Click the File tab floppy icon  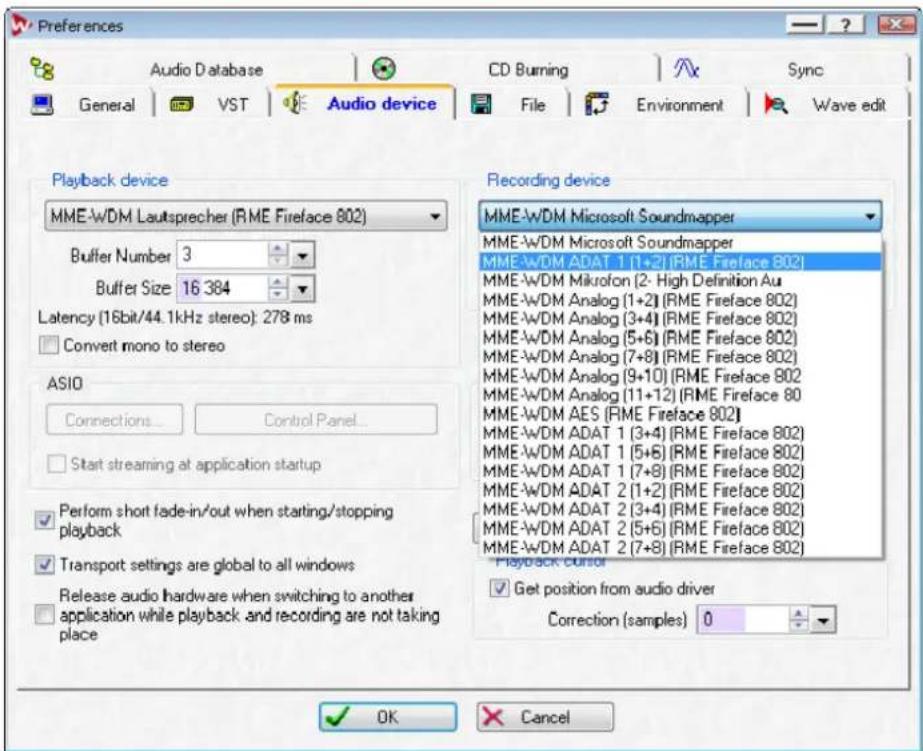click(x=481, y=105)
